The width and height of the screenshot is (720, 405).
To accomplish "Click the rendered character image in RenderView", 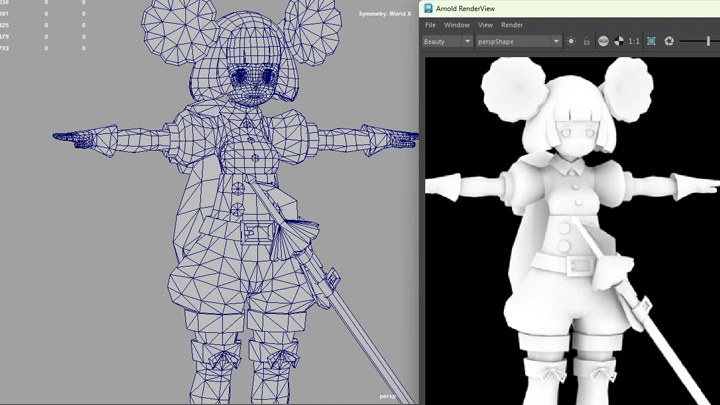I will [572, 231].
